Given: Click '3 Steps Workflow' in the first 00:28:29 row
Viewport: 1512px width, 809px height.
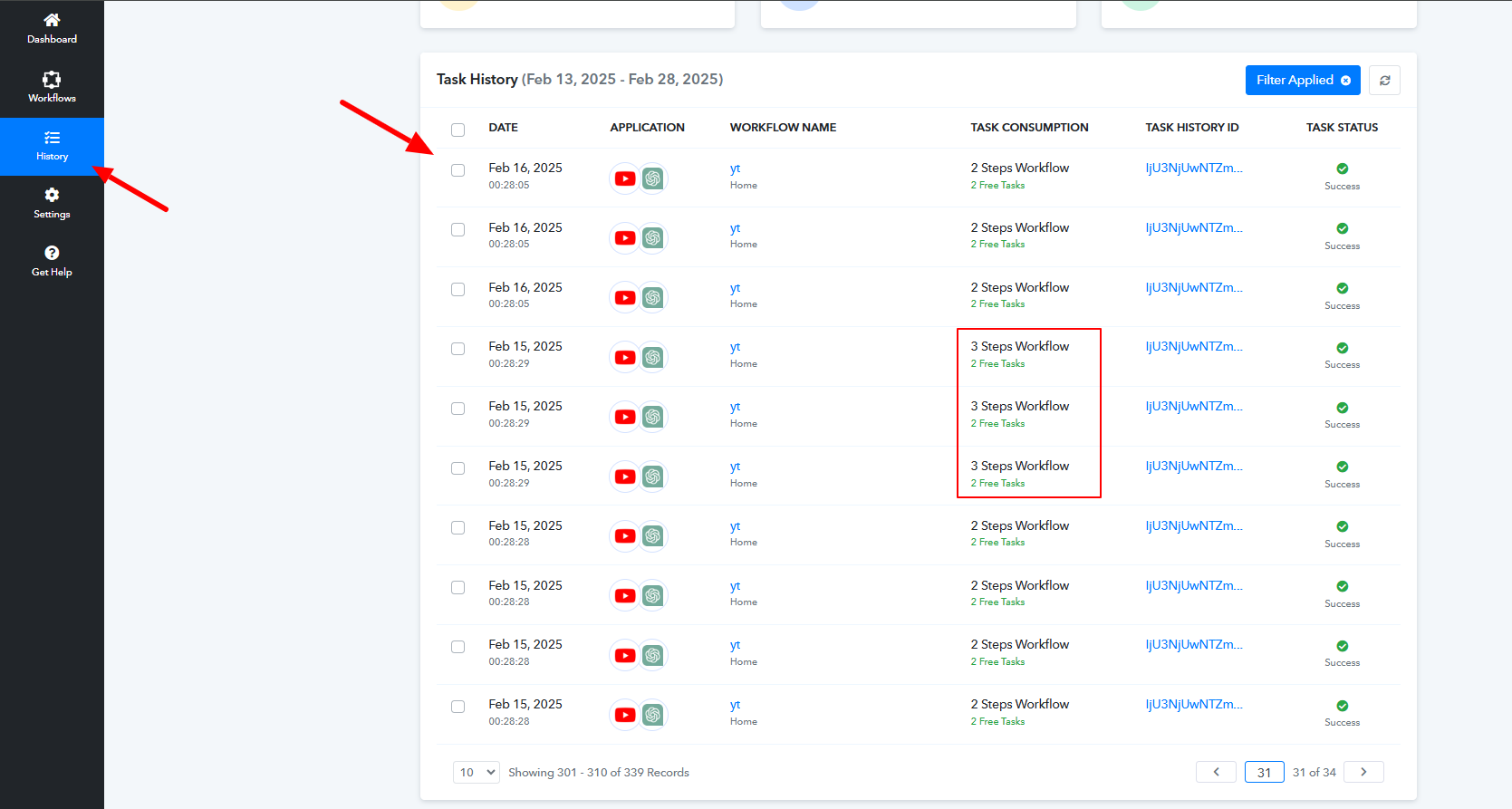Looking at the screenshot, I should (x=1020, y=346).
